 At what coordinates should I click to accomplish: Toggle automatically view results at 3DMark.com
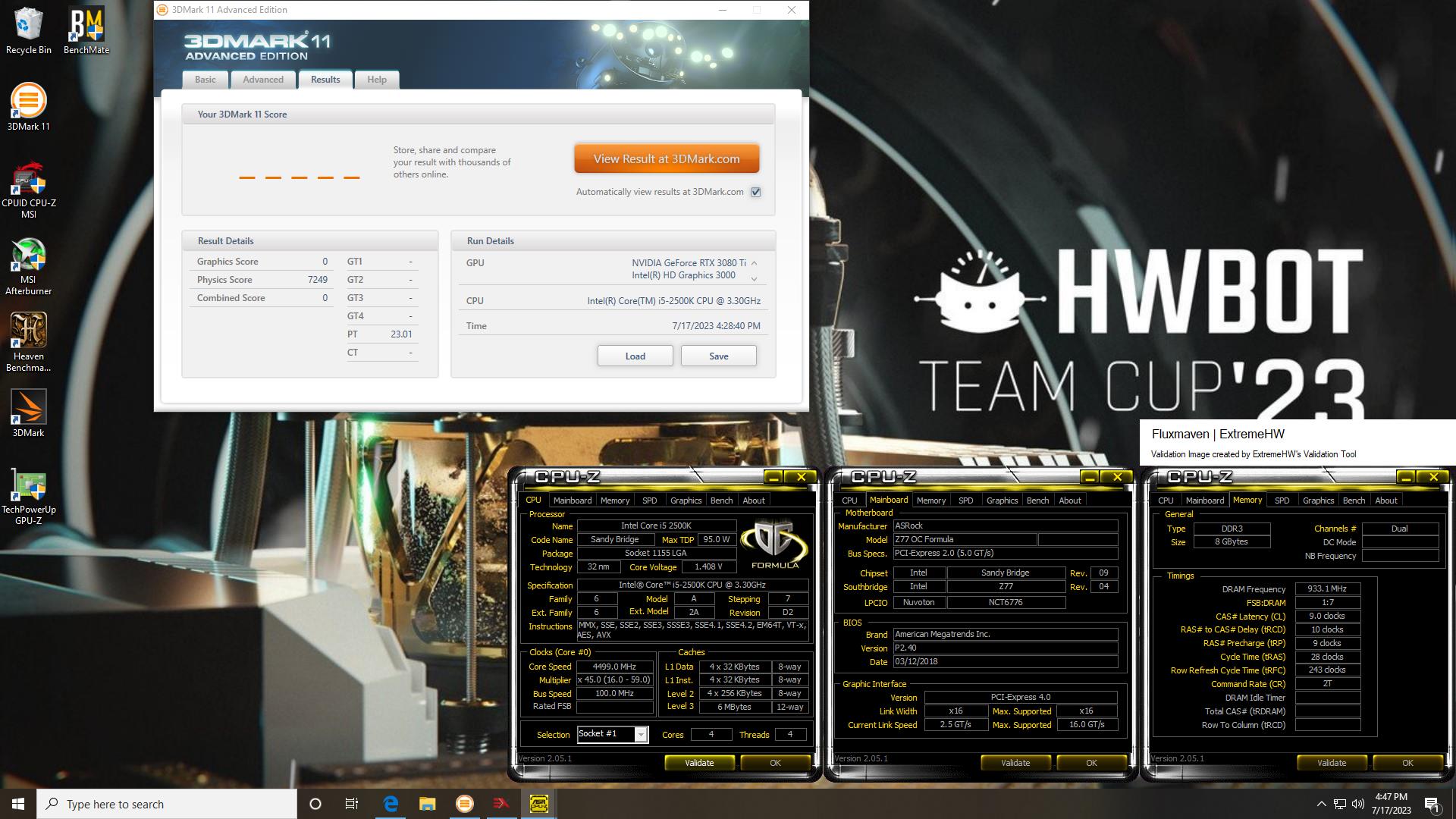755,192
